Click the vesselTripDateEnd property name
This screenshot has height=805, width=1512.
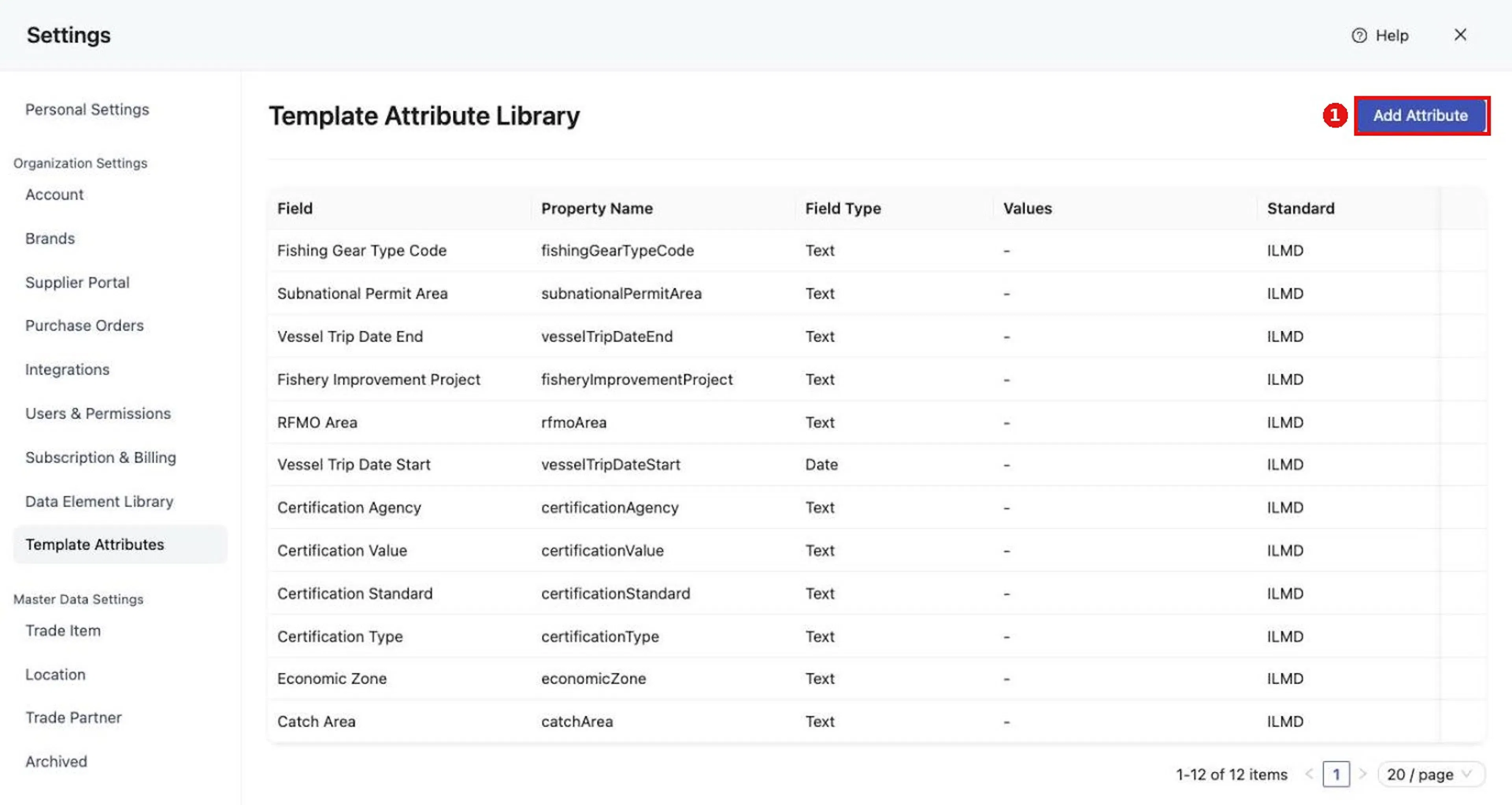click(607, 336)
